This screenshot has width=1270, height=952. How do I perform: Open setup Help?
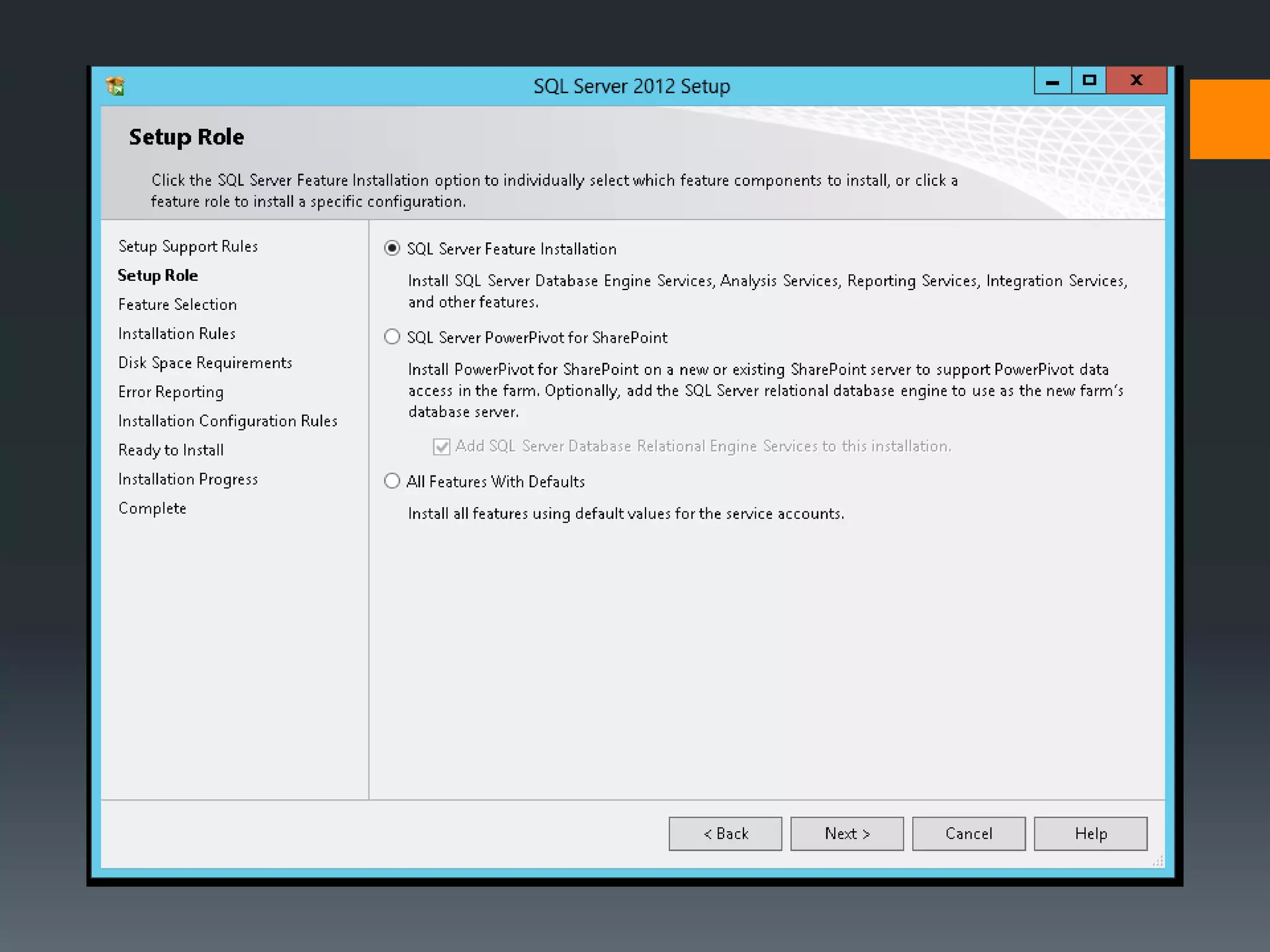(x=1090, y=834)
